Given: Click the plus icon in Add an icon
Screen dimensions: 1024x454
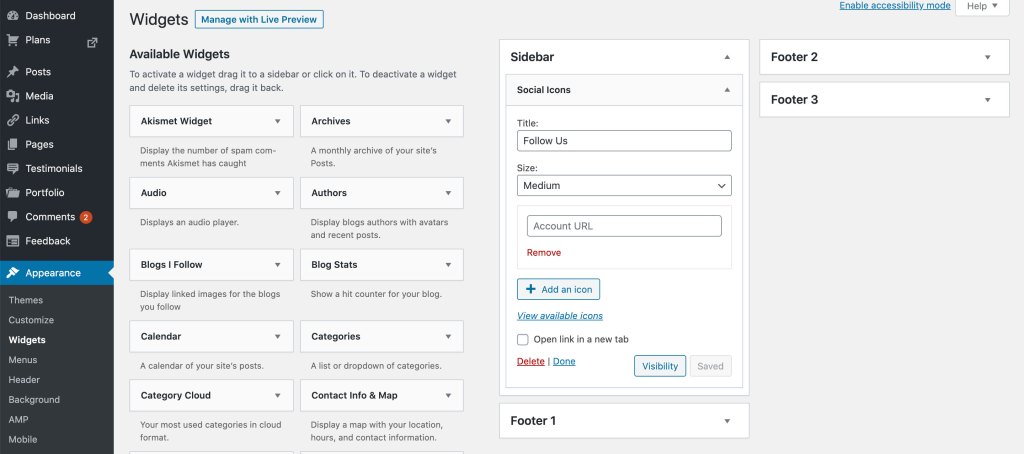Looking at the screenshot, I should click(530, 289).
